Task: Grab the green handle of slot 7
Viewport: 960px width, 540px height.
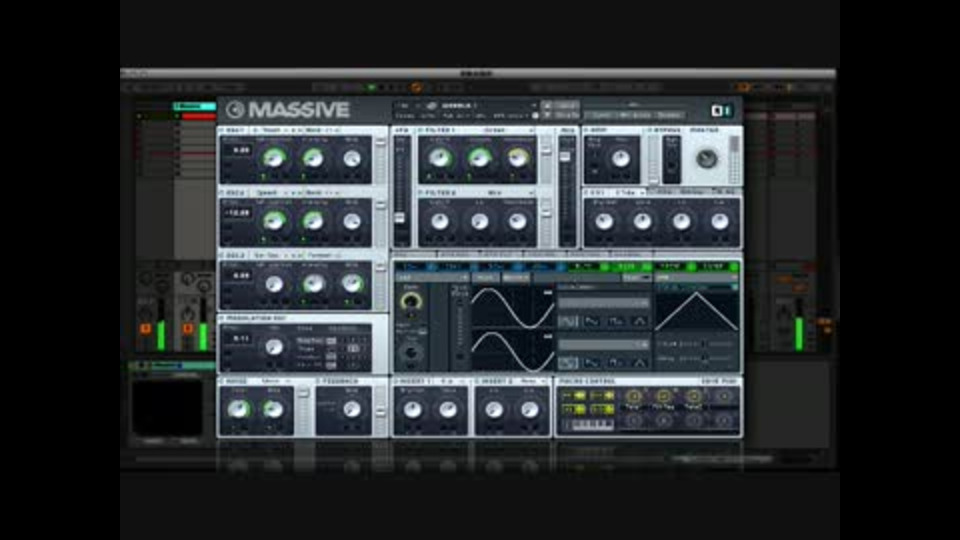Action: 691,267
